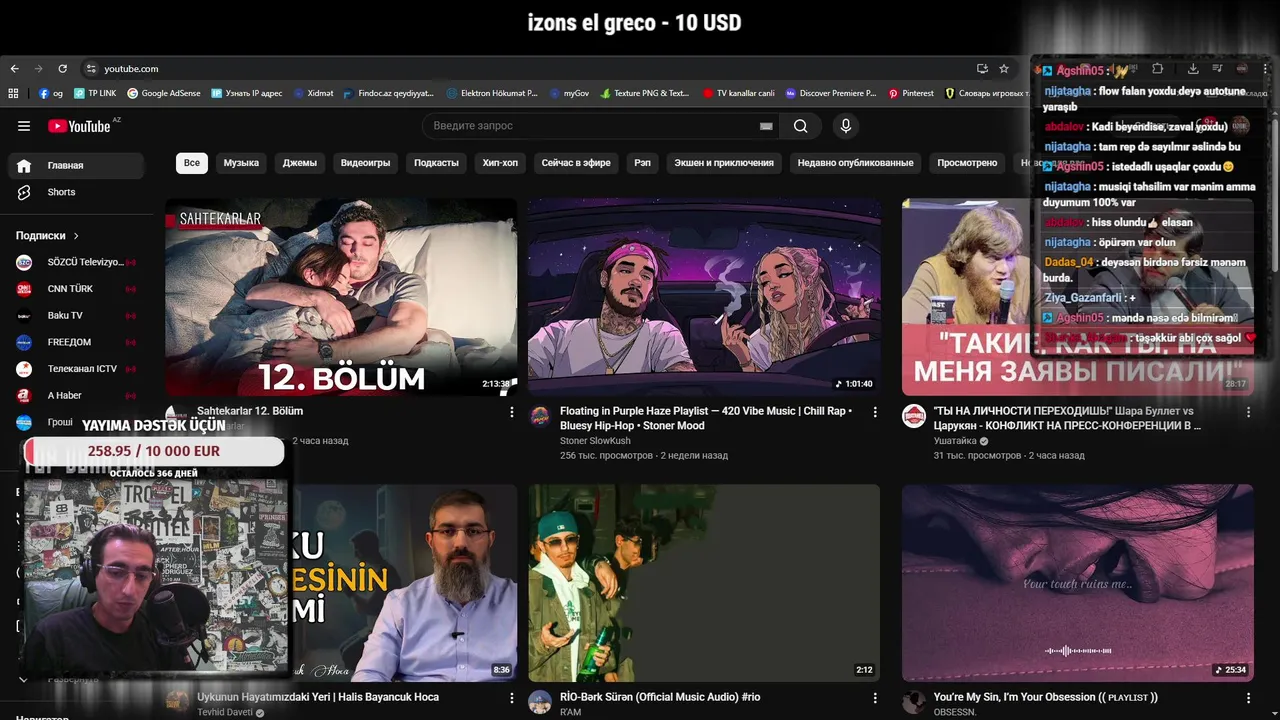Image resolution: width=1280 pixels, height=720 pixels.
Task: Select the Рэп filter chip
Action: [642, 163]
